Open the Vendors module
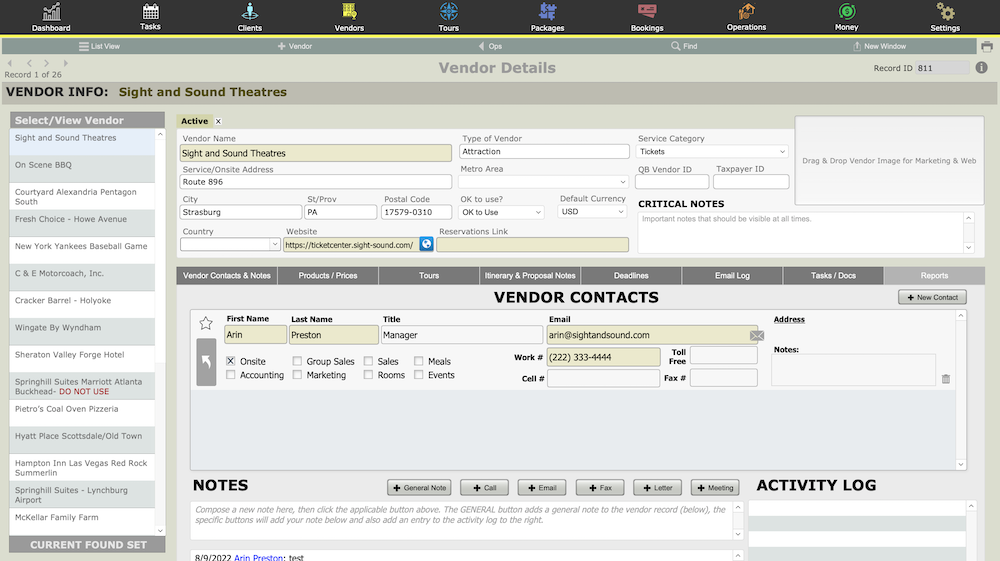Screen dimensions: 1000x561 tap(349, 17)
